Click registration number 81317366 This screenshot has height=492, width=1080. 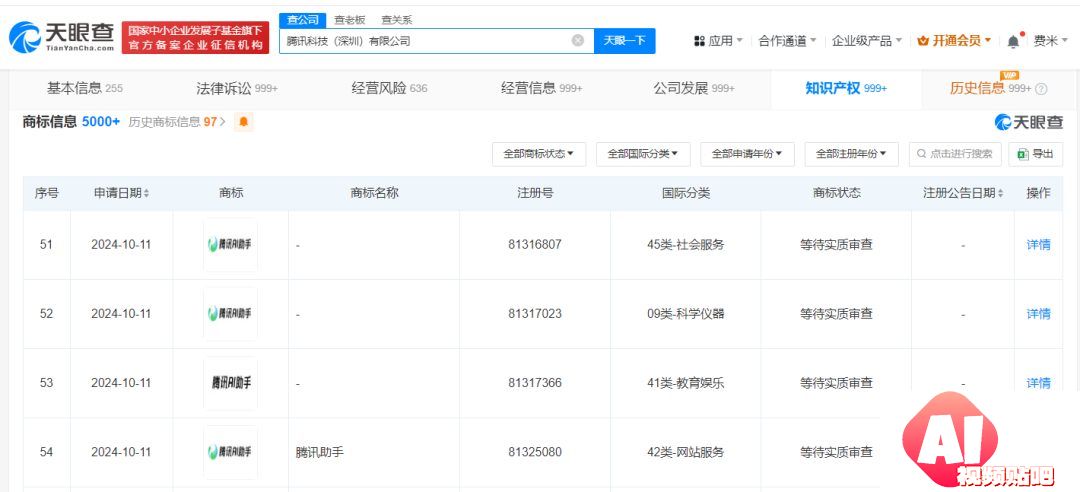[534, 383]
